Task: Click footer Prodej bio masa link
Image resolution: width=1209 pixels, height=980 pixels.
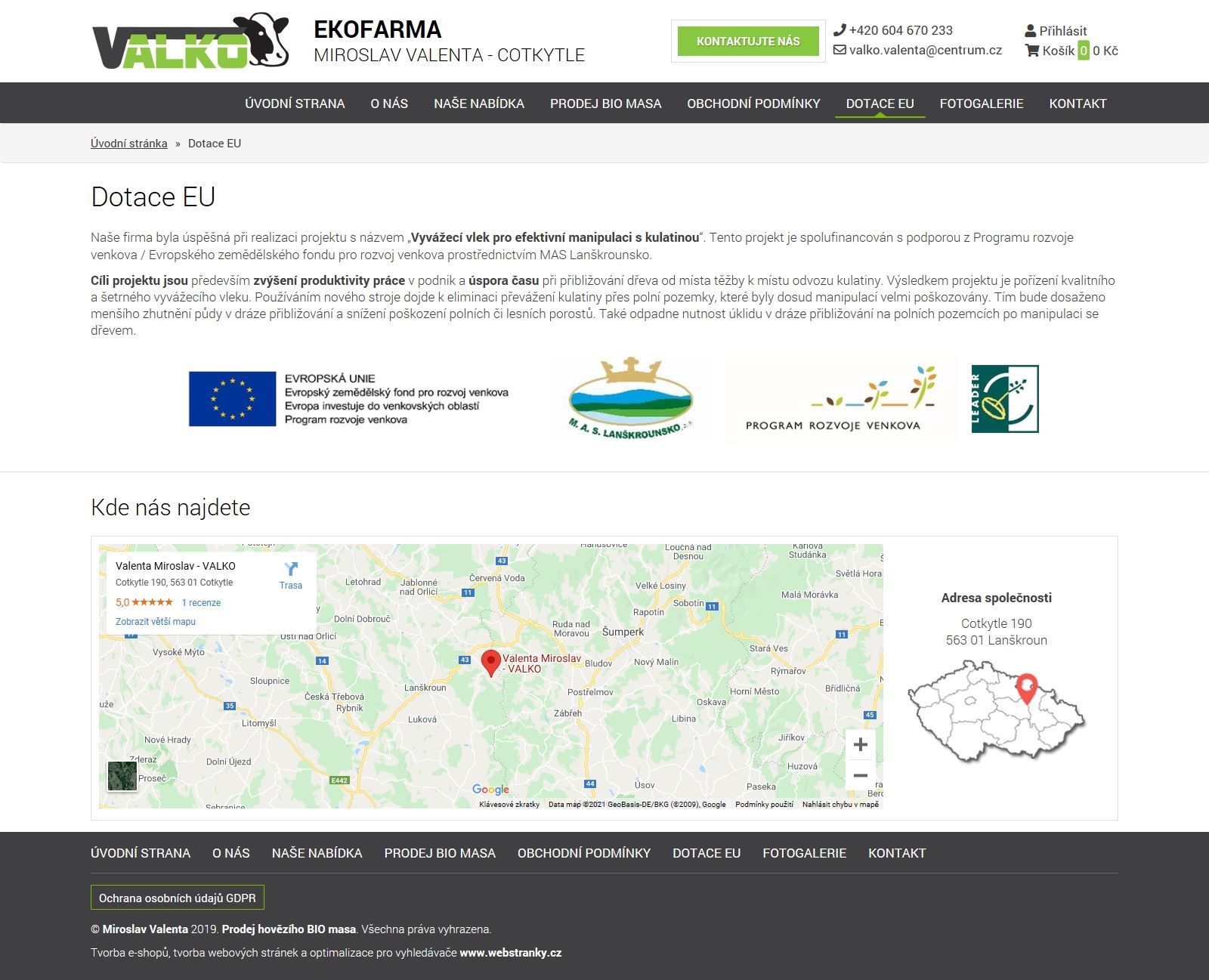Action: [440, 853]
